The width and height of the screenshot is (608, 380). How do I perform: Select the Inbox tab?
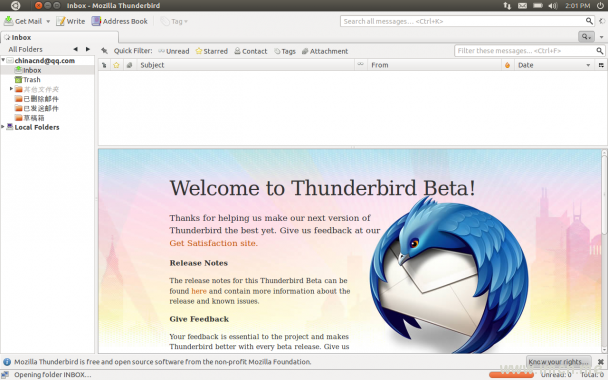pos(59,37)
